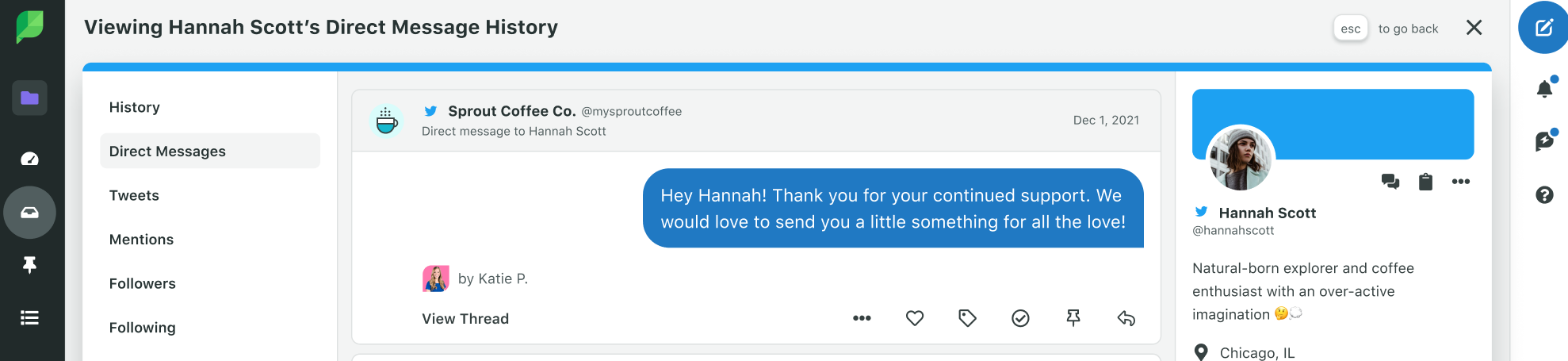
Task: Click View Thread link
Action: (x=465, y=319)
